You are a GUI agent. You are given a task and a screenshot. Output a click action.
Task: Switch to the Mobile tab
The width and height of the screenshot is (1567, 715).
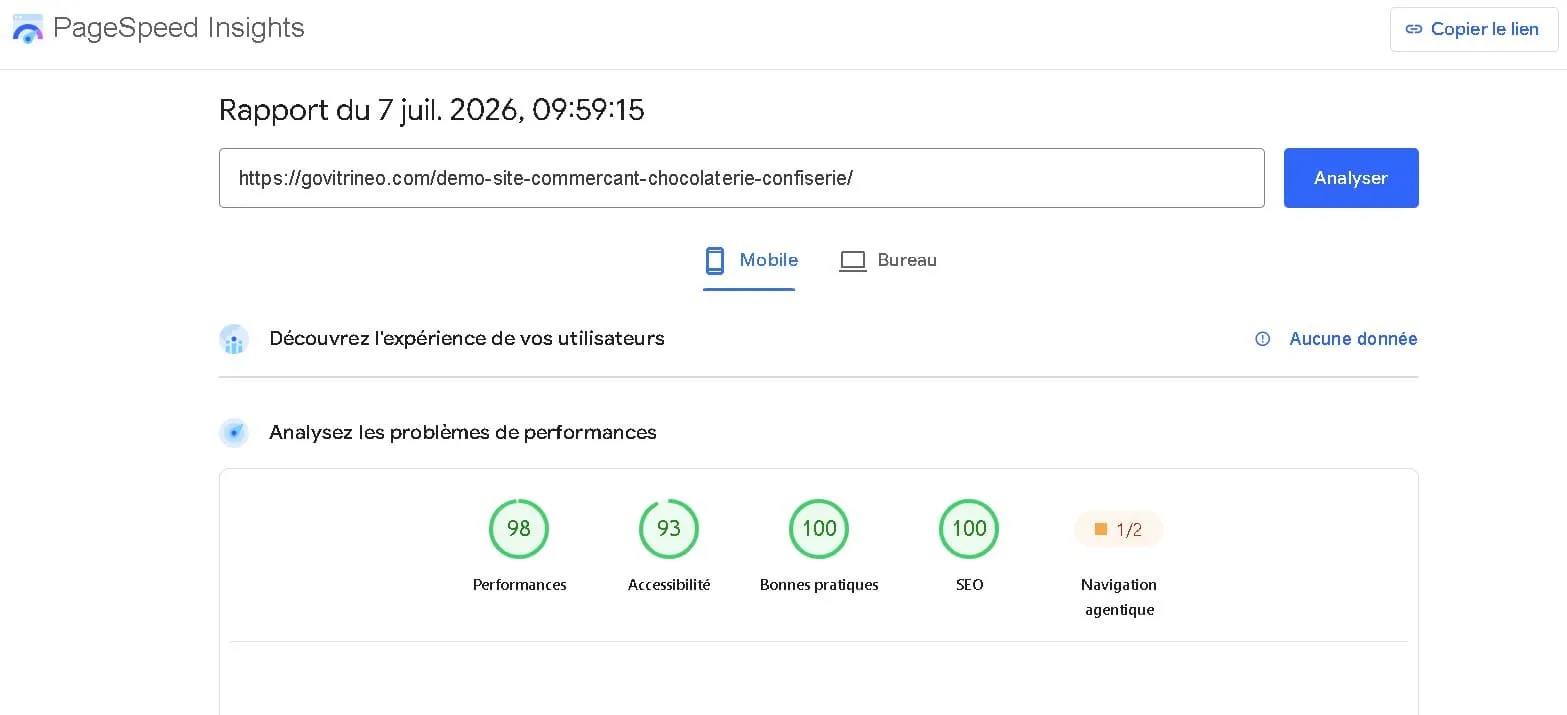point(749,261)
